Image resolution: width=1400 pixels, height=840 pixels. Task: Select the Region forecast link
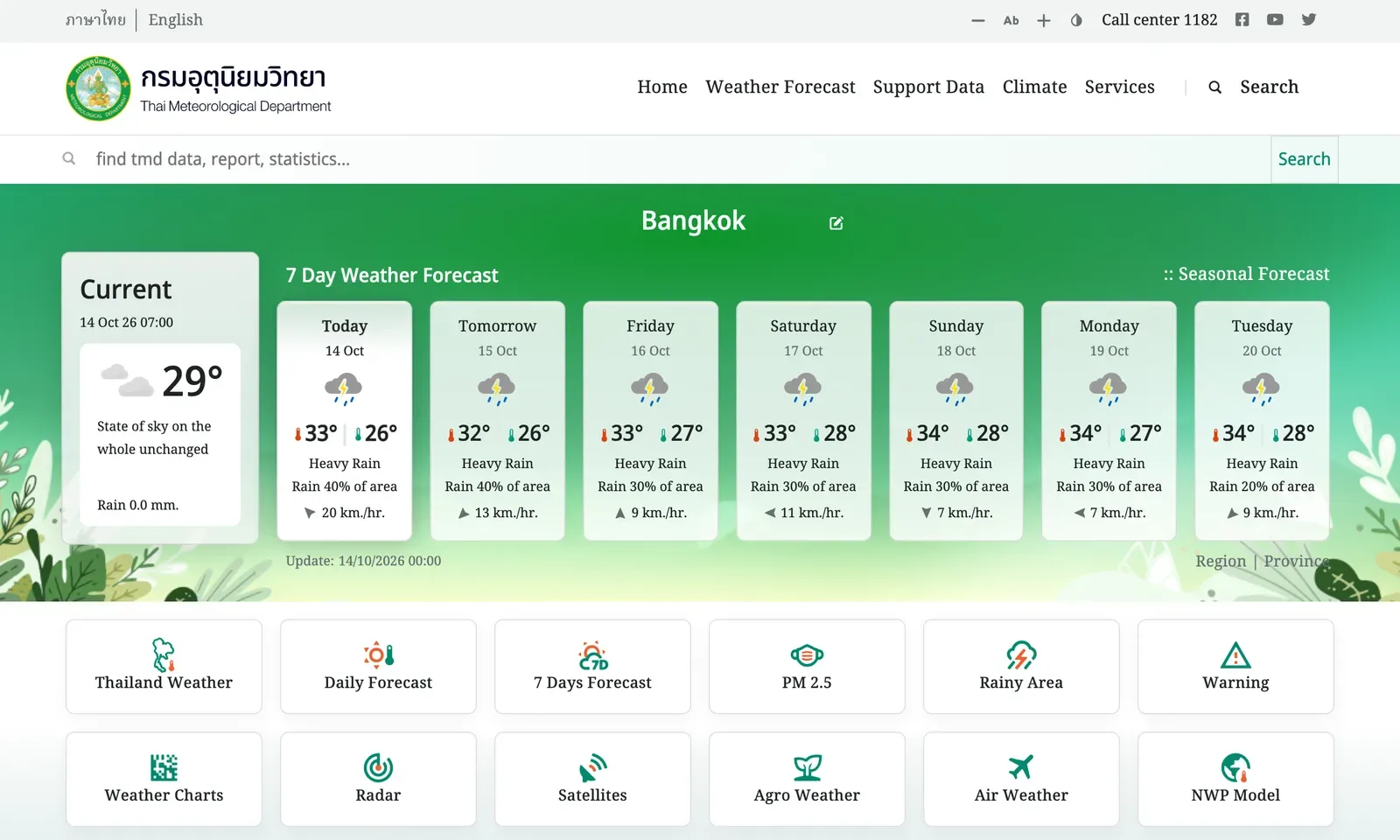(1221, 562)
